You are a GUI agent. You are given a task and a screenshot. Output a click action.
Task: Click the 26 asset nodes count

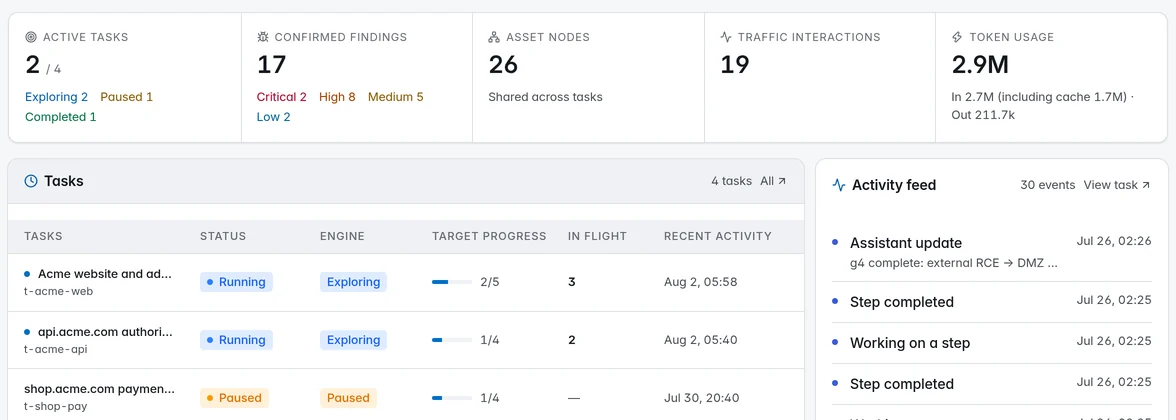pos(503,64)
